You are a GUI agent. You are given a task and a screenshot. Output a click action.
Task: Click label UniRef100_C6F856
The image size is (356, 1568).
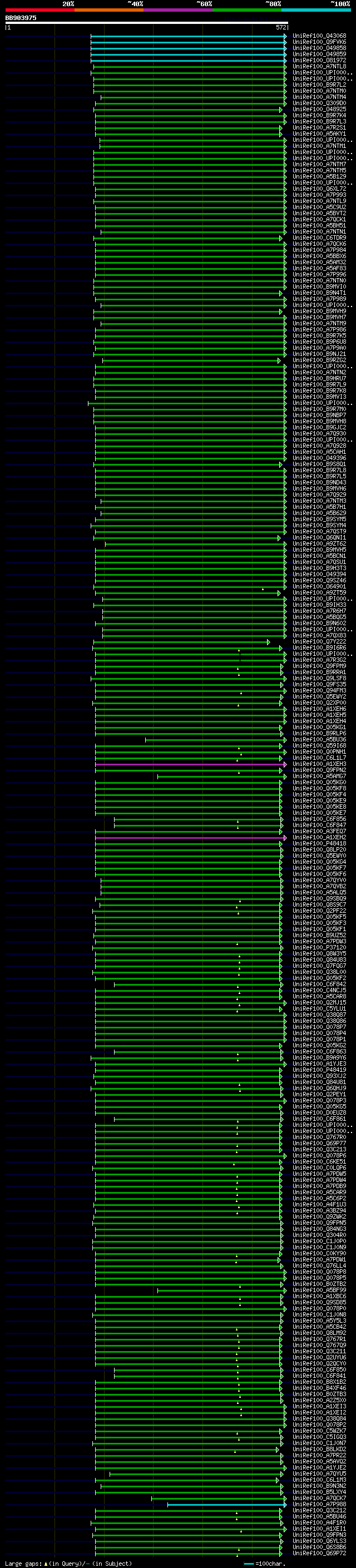point(319,819)
